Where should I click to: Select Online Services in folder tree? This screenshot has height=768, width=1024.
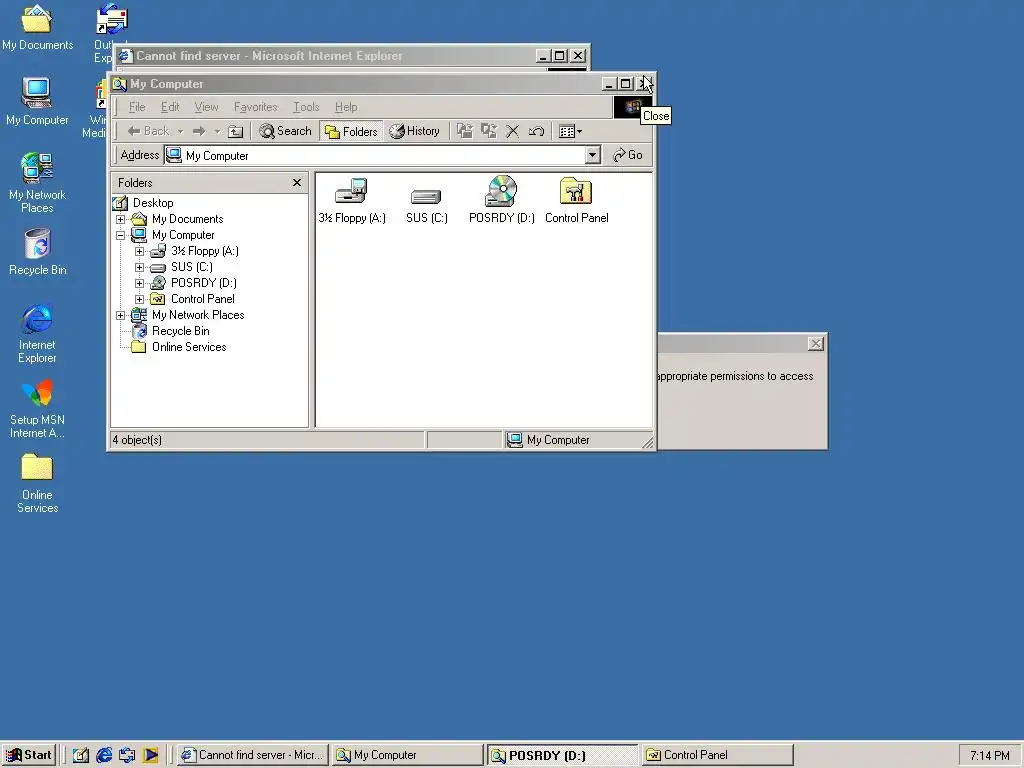coord(189,347)
